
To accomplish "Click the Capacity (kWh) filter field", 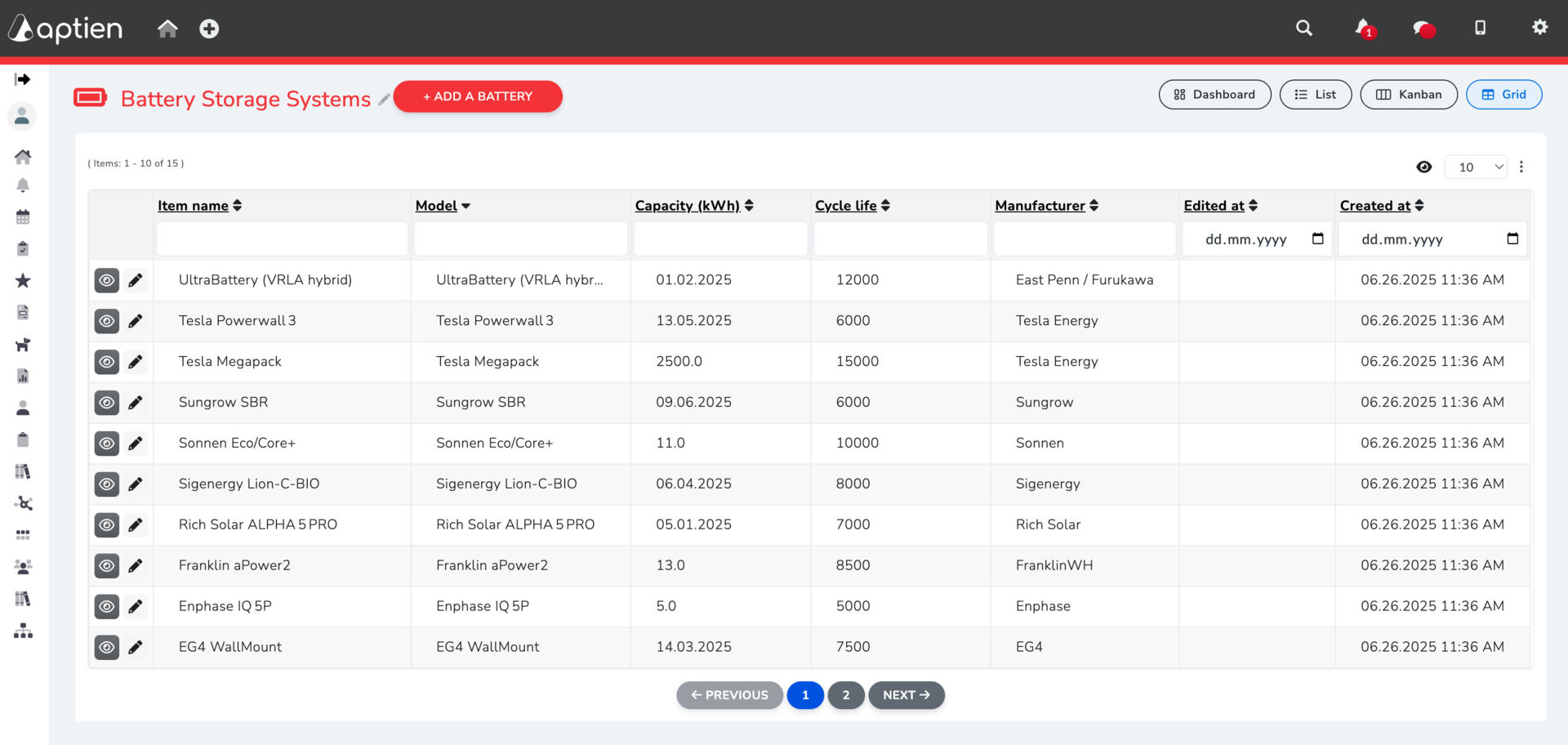I will point(720,239).
